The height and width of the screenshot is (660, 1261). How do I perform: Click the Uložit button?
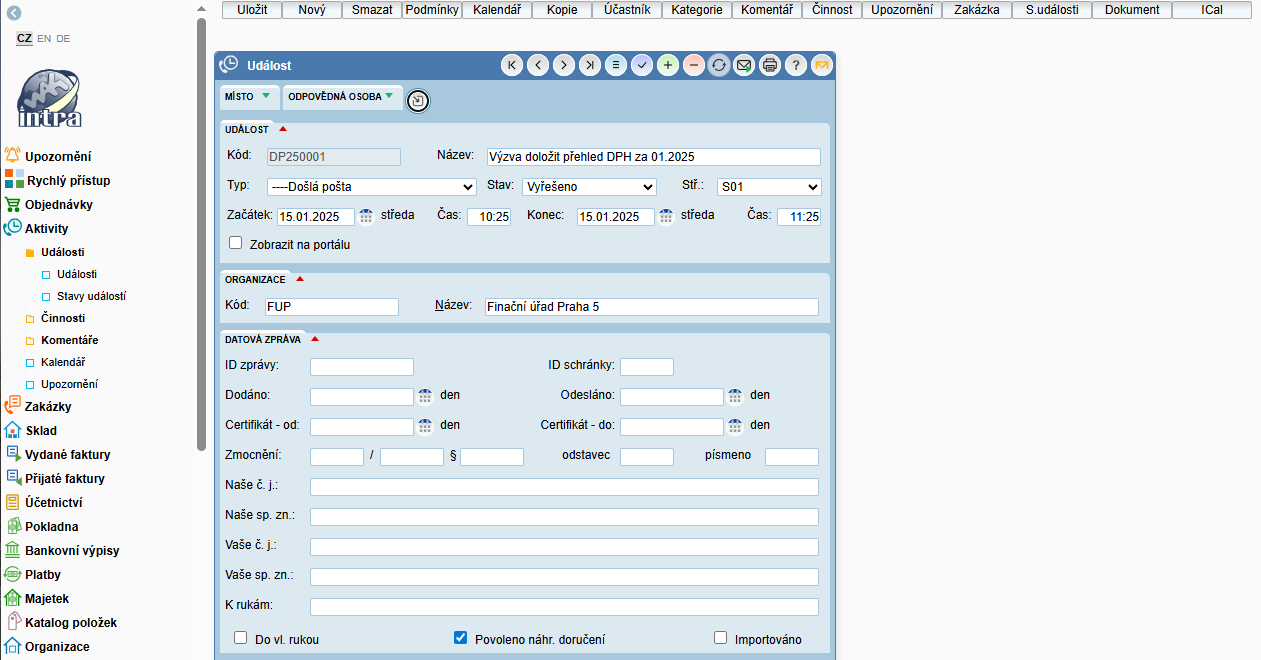[252, 10]
